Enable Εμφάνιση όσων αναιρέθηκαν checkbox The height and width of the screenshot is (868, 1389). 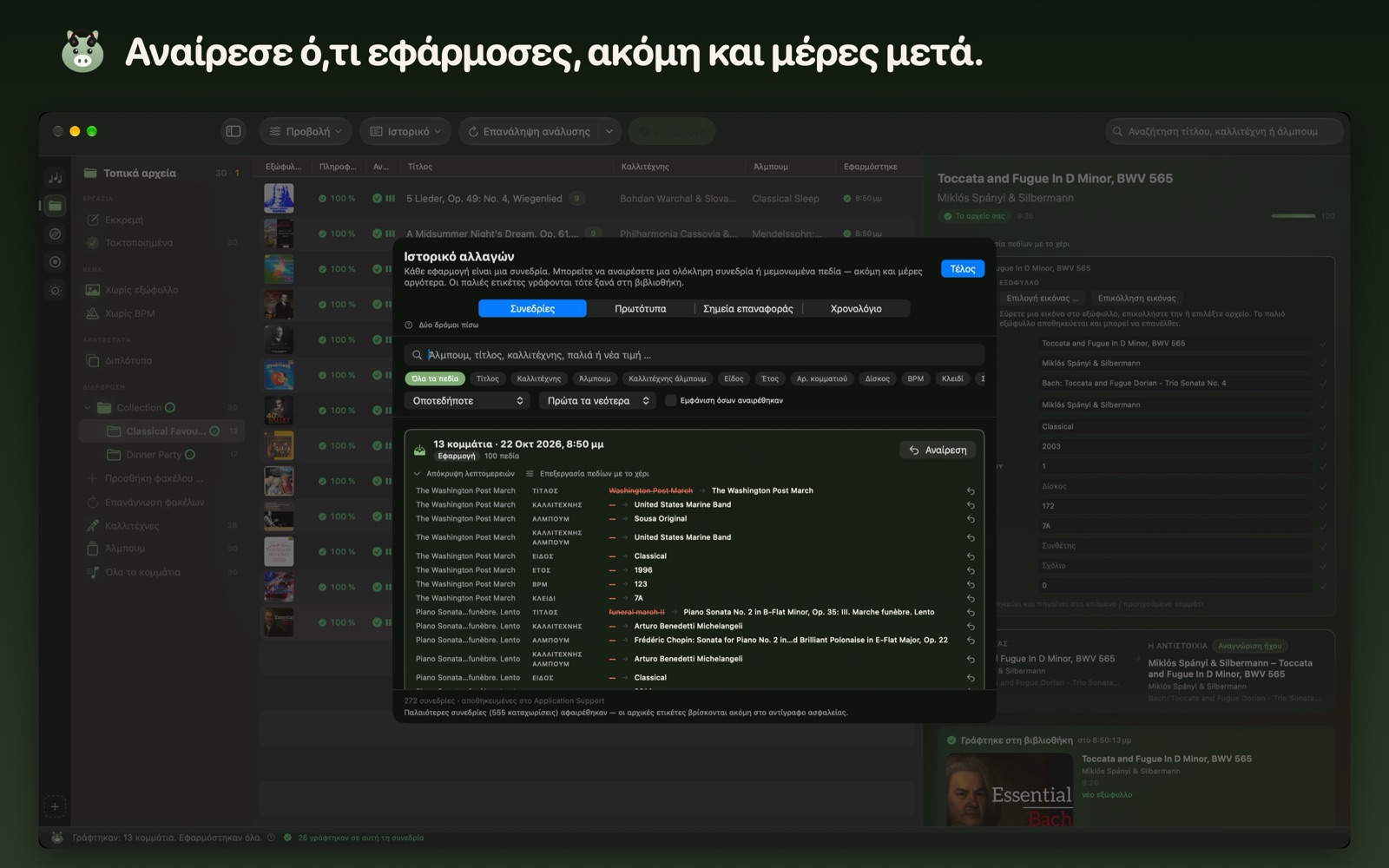tap(670, 400)
